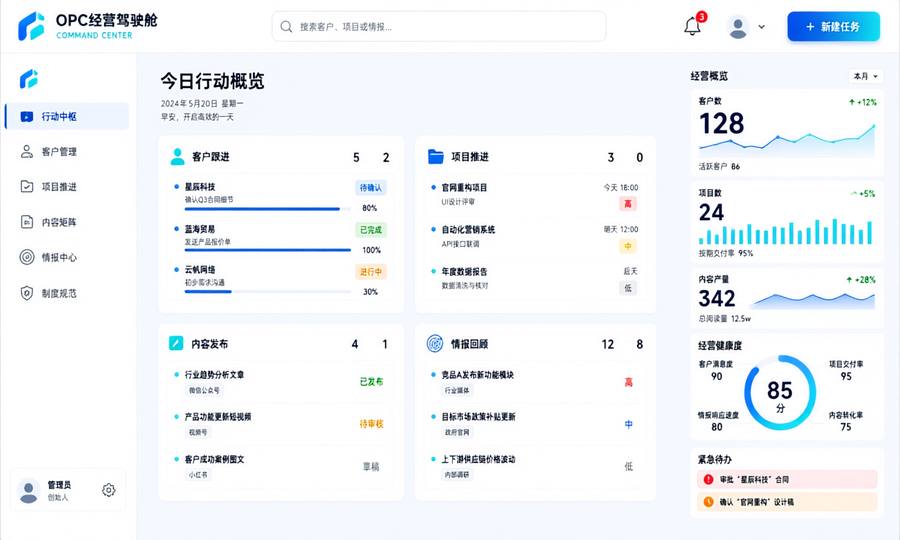Click the 客户跟进 card person icon
Image resolution: width=900 pixels, height=540 pixels.
tap(177, 157)
